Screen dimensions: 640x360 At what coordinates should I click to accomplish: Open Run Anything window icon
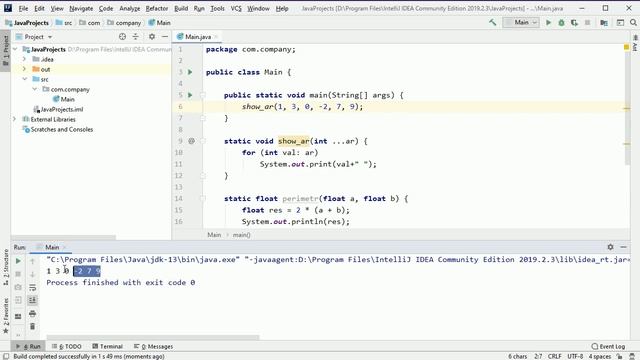(x=620, y=22)
